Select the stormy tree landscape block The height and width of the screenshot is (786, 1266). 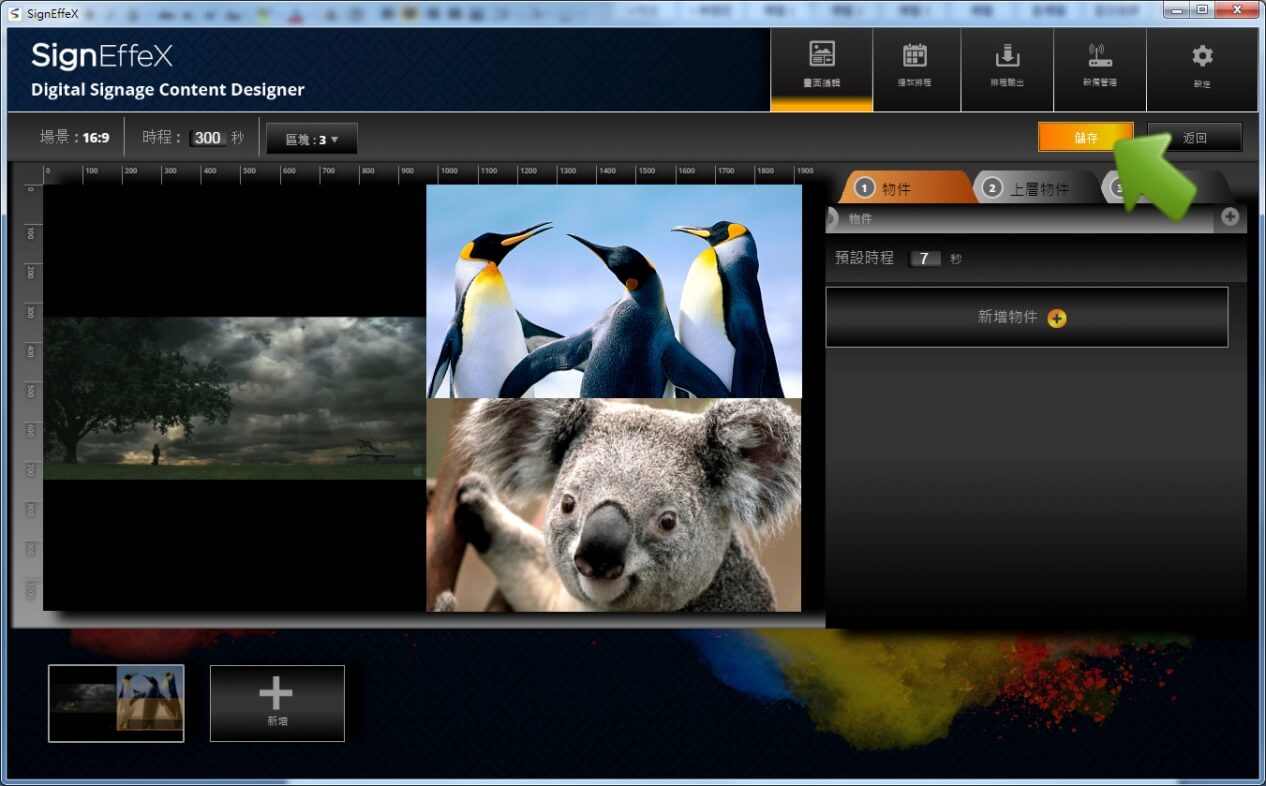[x=234, y=398]
